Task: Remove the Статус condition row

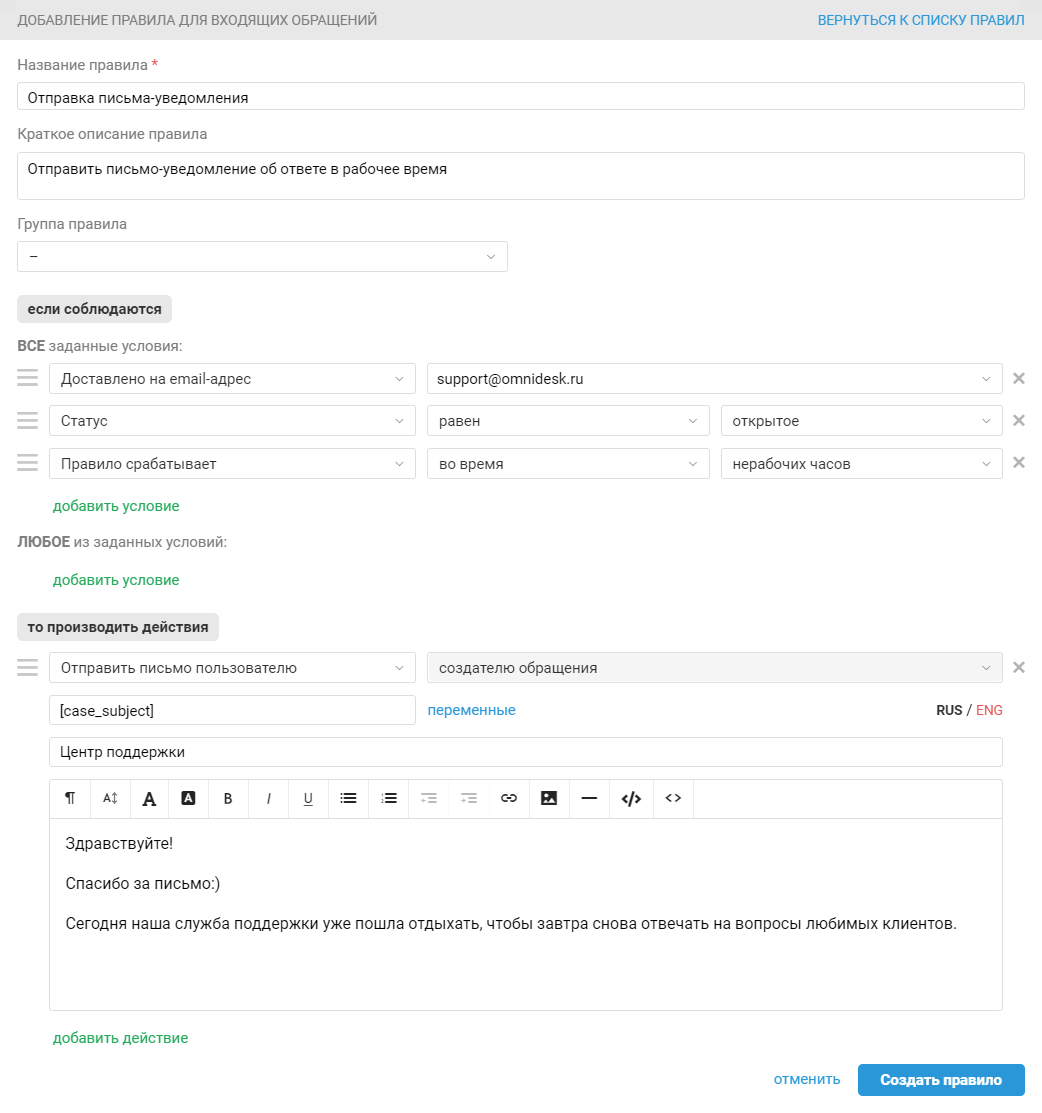Action: (1019, 421)
